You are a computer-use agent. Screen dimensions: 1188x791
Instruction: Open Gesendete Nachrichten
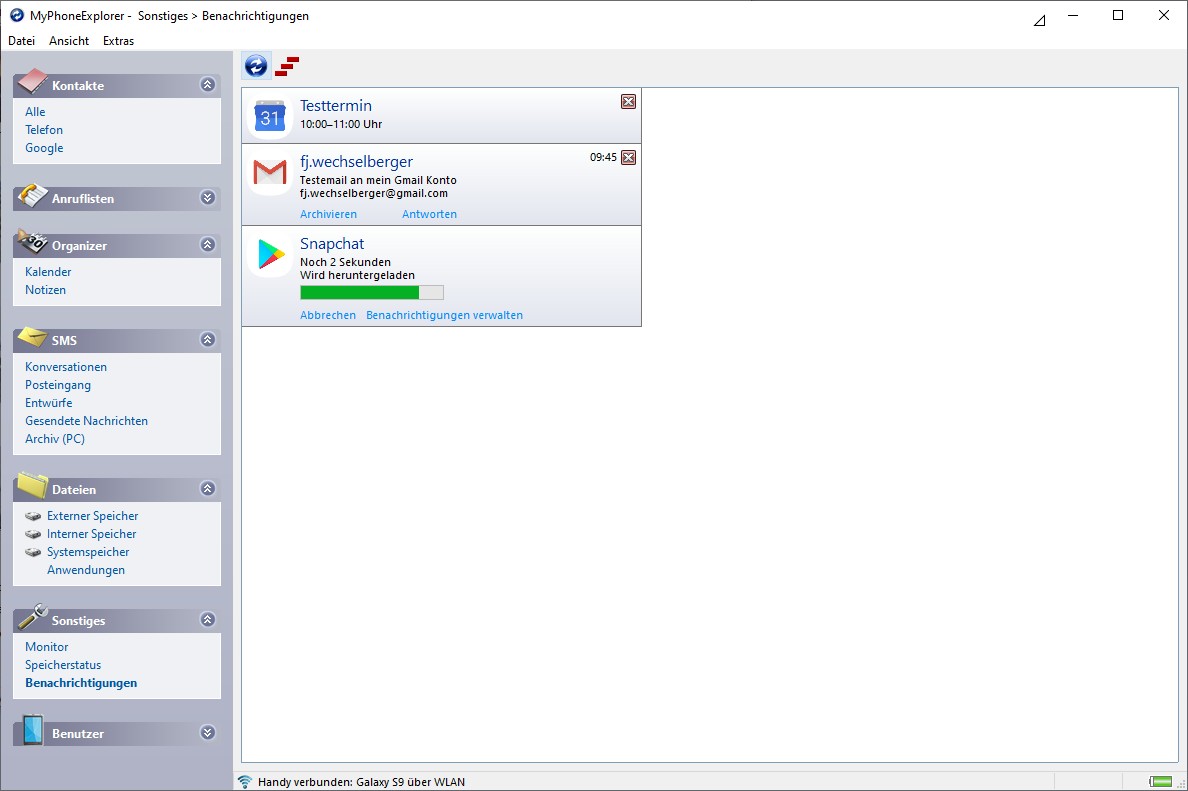(86, 421)
